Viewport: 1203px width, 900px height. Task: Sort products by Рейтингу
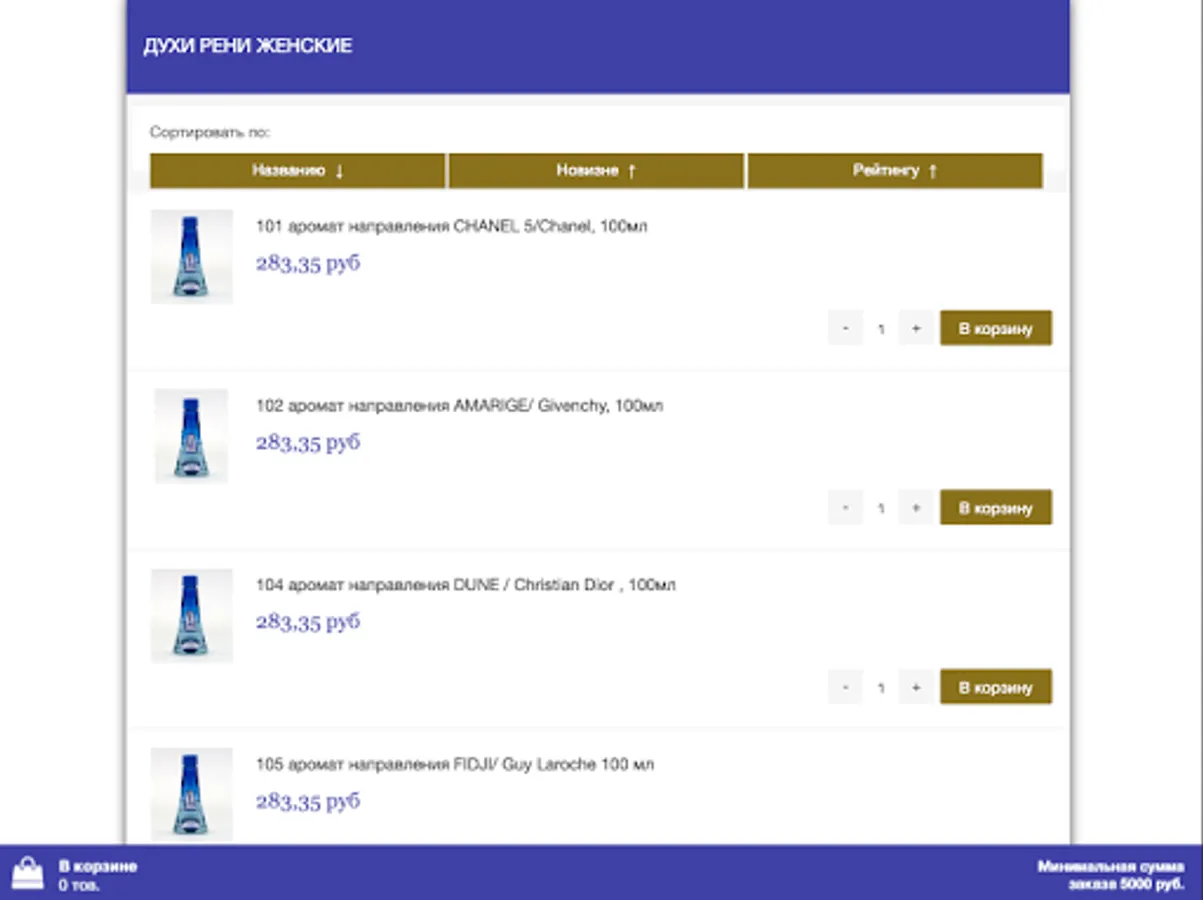click(x=895, y=171)
